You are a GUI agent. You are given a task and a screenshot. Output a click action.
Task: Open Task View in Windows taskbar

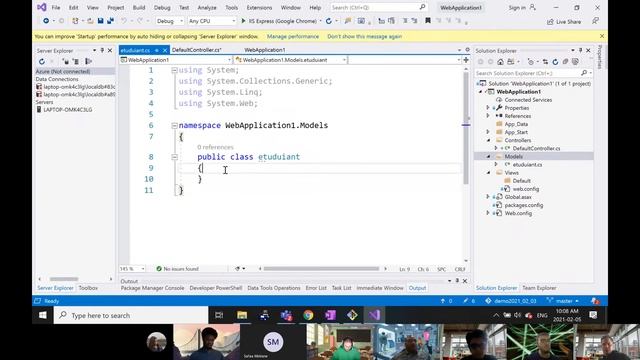point(219,315)
